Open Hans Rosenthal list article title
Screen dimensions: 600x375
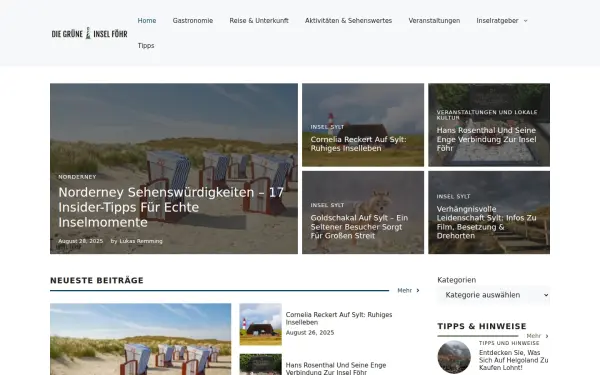pos(336,368)
